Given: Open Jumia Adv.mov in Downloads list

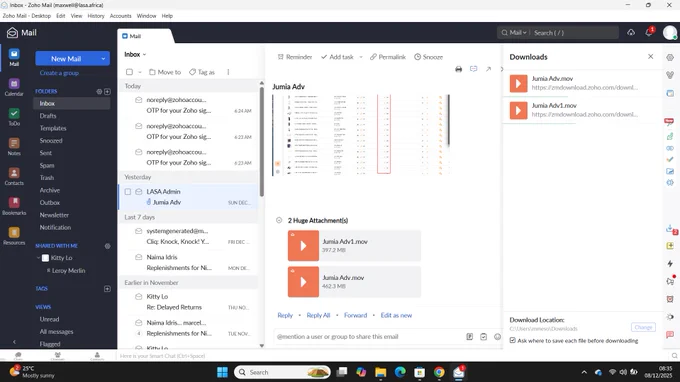Looking at the screenshot, I should pyautogui.click(x=583, y=83).
